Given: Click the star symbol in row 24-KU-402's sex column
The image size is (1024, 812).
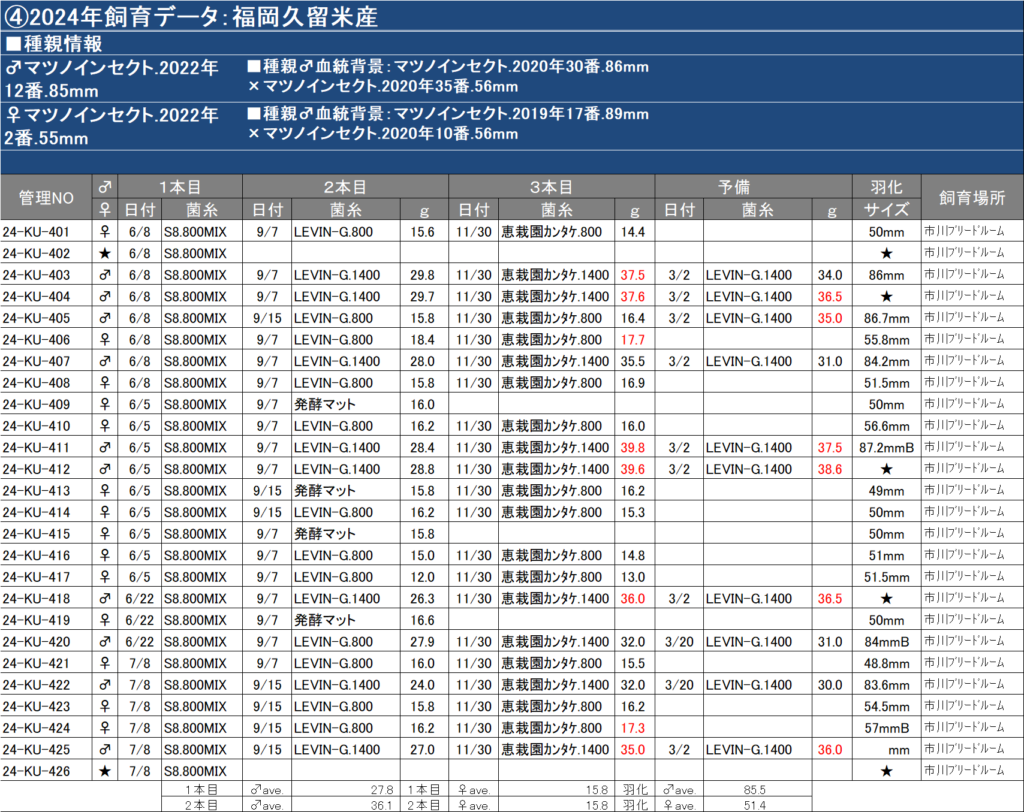Looking at the screenshot, I should click(105, 253).
